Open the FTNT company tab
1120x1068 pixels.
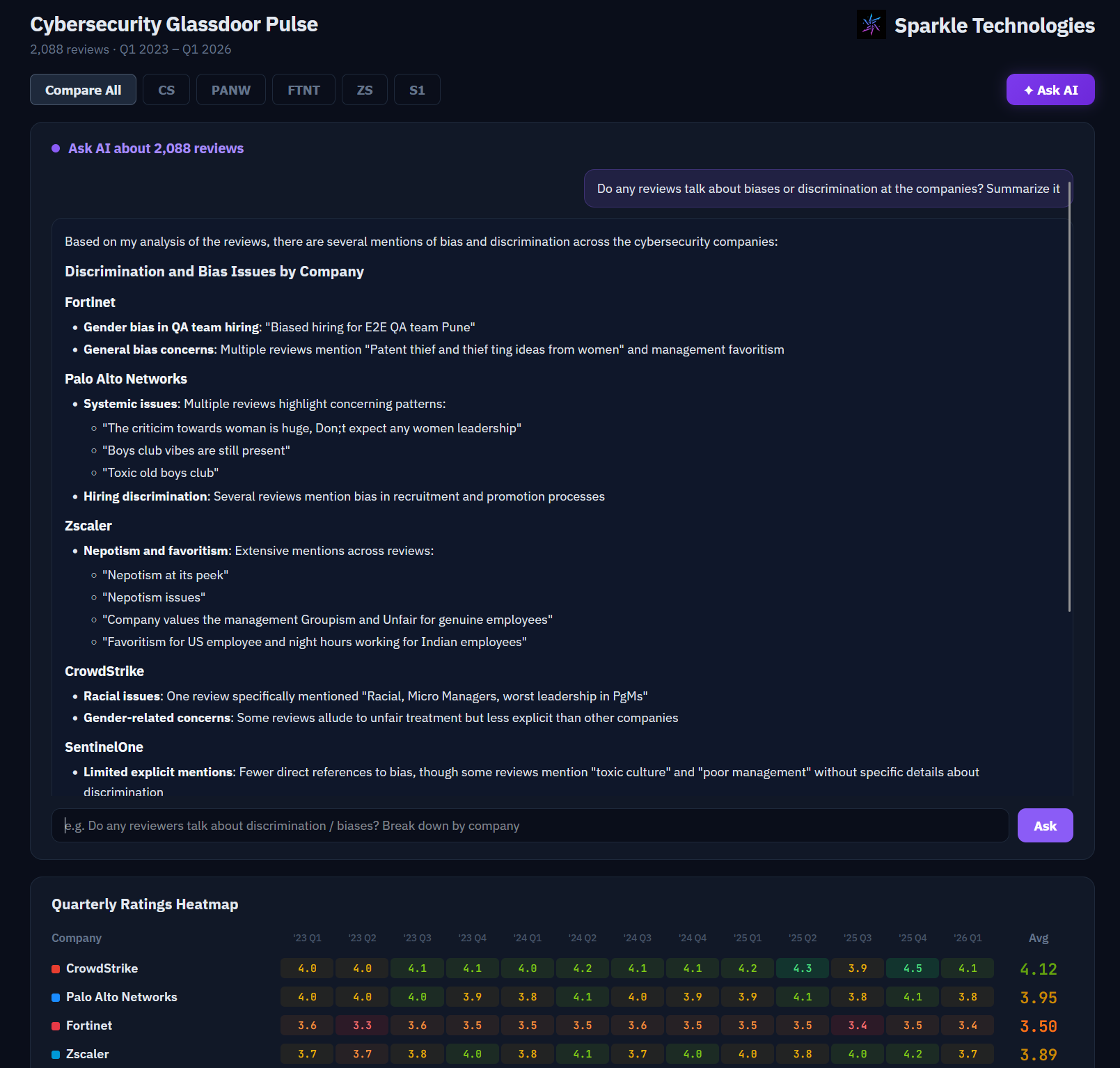[303, 90]
